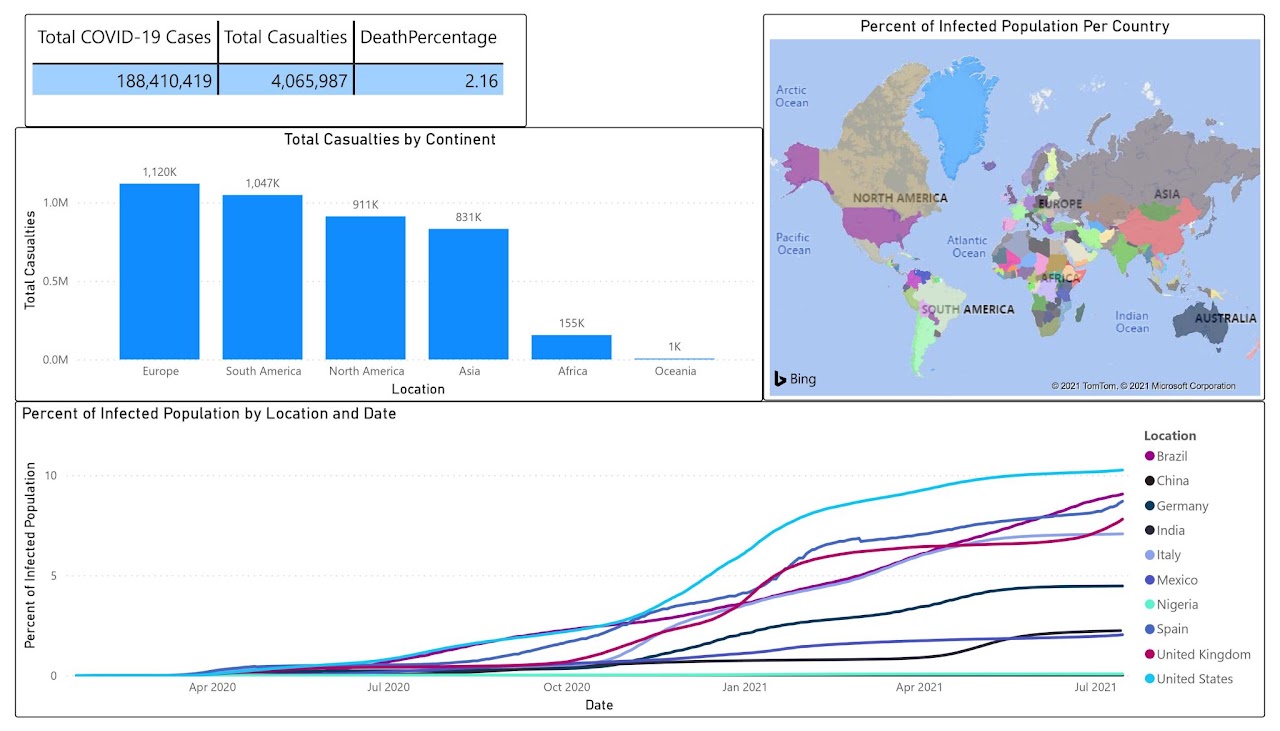The height and width of the screenshot is (731, 1280).
Task: Select the Africa casualties bar
Action: (572, 347)
